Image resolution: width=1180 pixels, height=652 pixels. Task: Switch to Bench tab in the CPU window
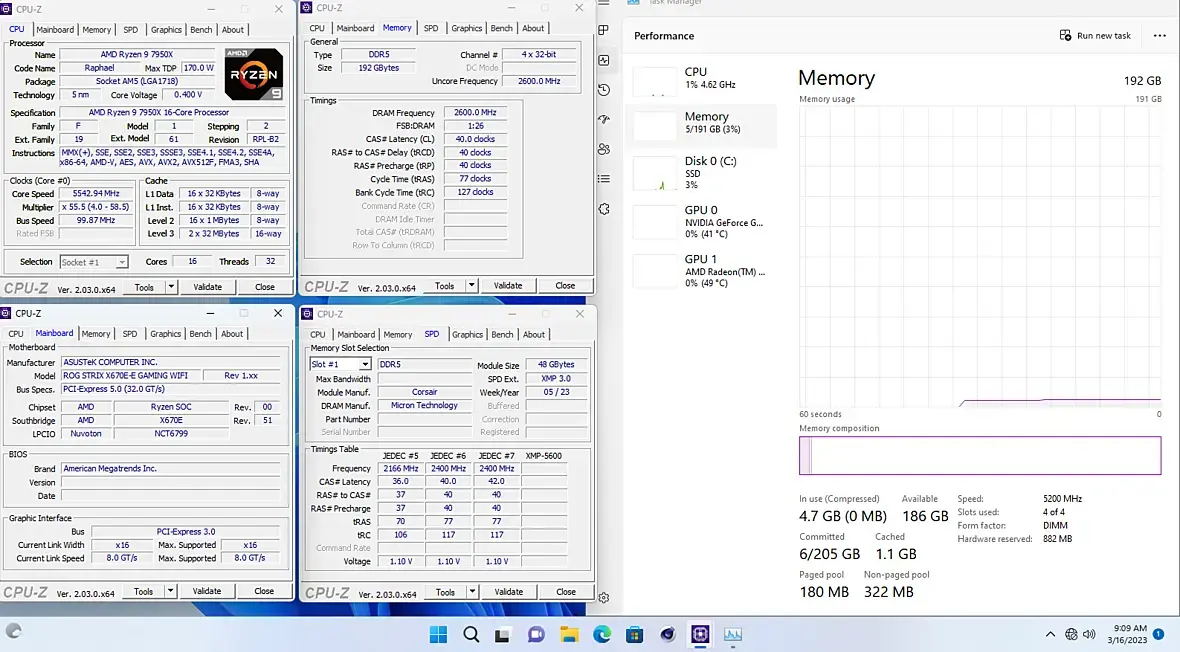(201, 29)
